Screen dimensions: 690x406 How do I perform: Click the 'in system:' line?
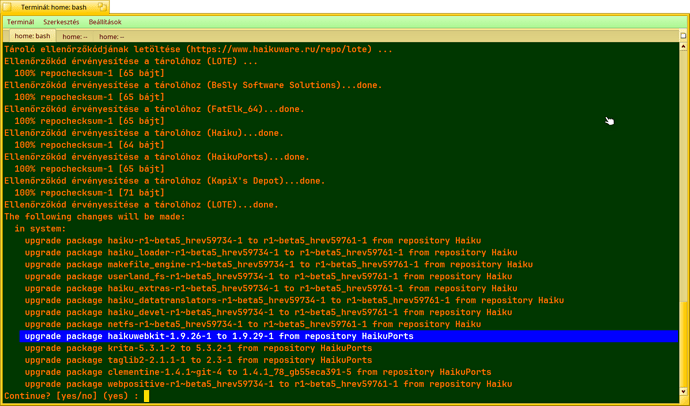click(x=40, y=229)
